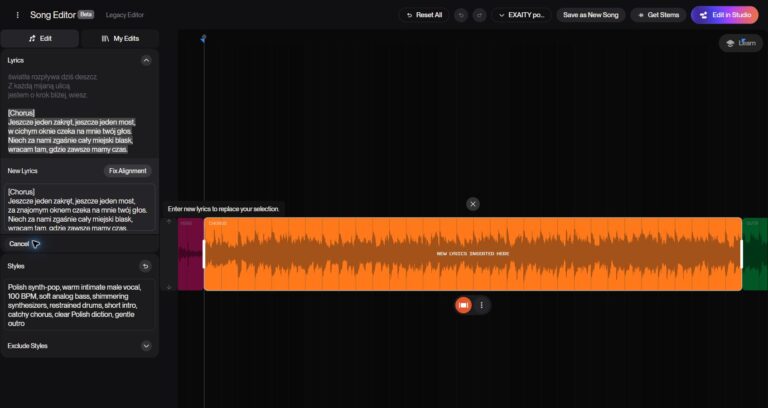Screen dimensions: 768x408
Task: Reset the Styles with the undo icon
Action: (145, 266)
